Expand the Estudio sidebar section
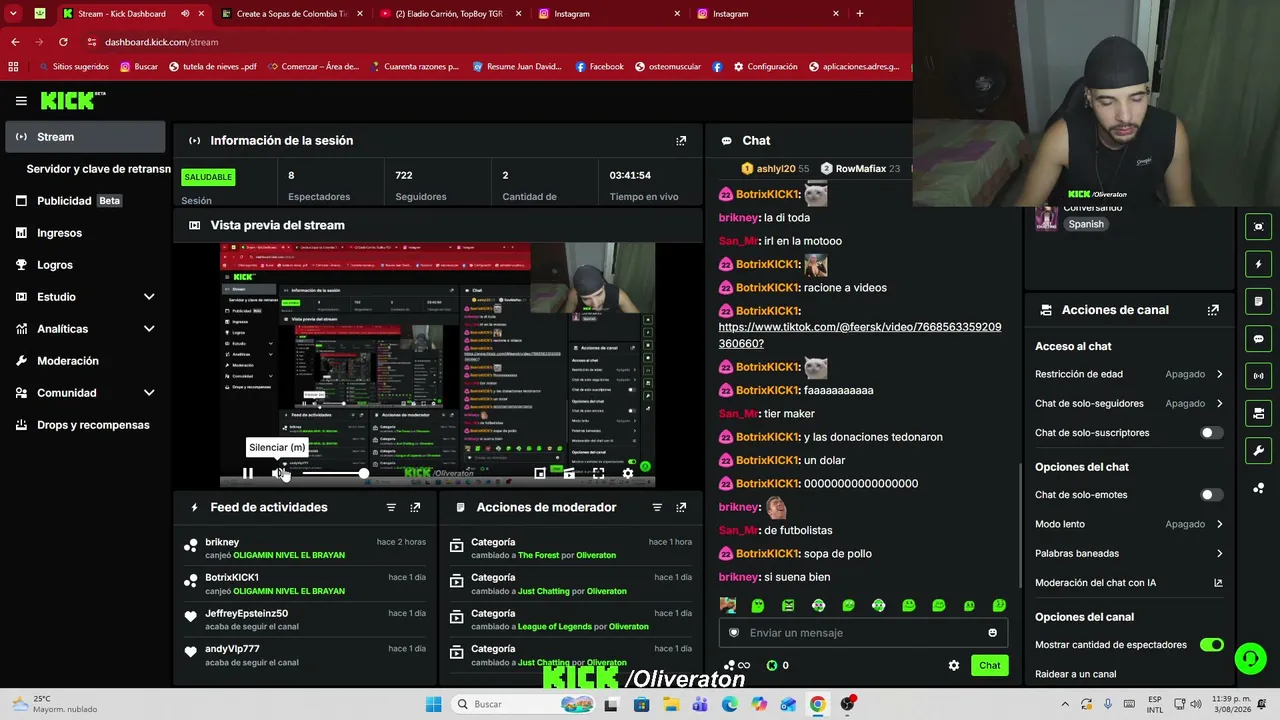The width and height of the screenshot is (1280, 720). [x=149, y=297]
